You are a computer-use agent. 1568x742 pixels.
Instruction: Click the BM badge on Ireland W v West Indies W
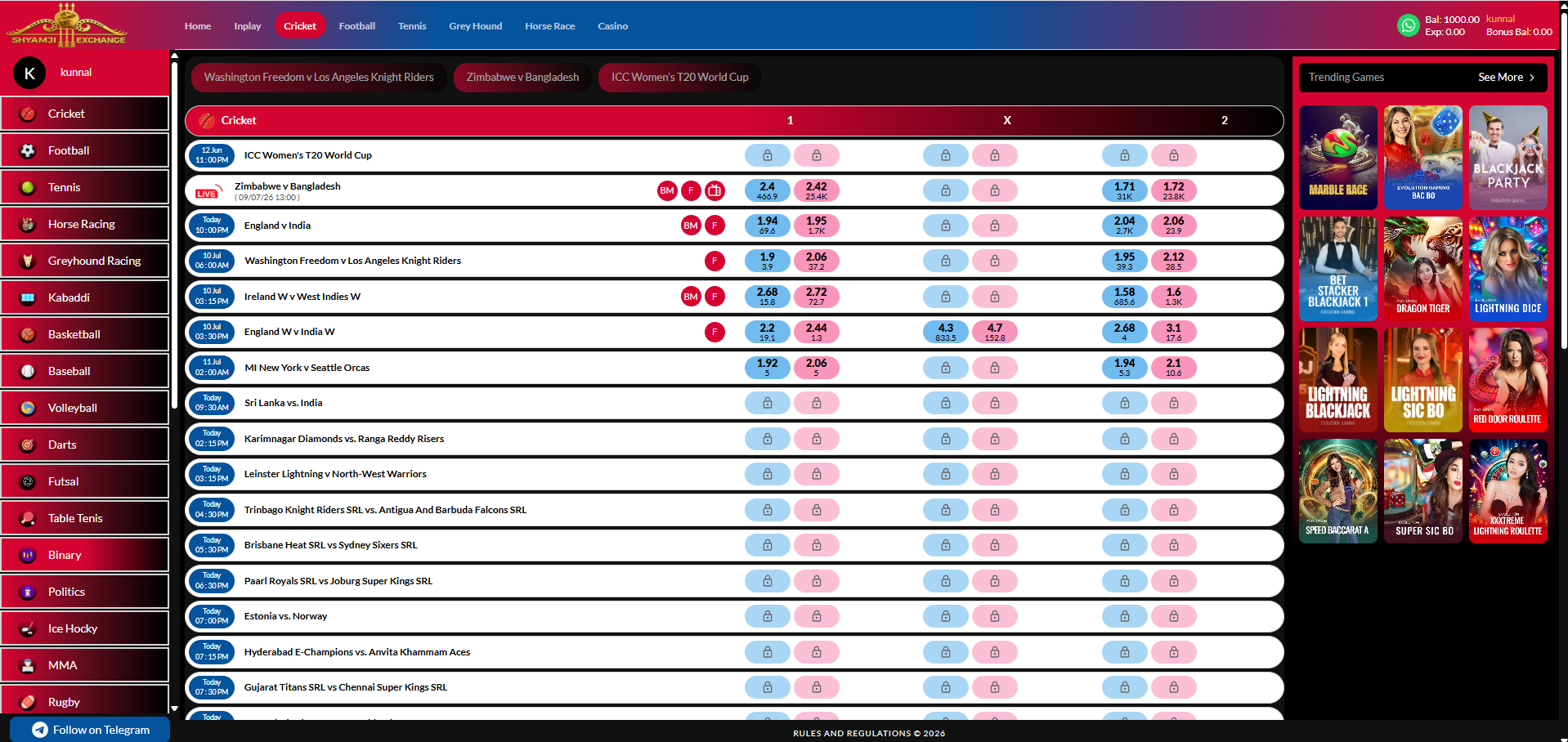coord(691,297)
